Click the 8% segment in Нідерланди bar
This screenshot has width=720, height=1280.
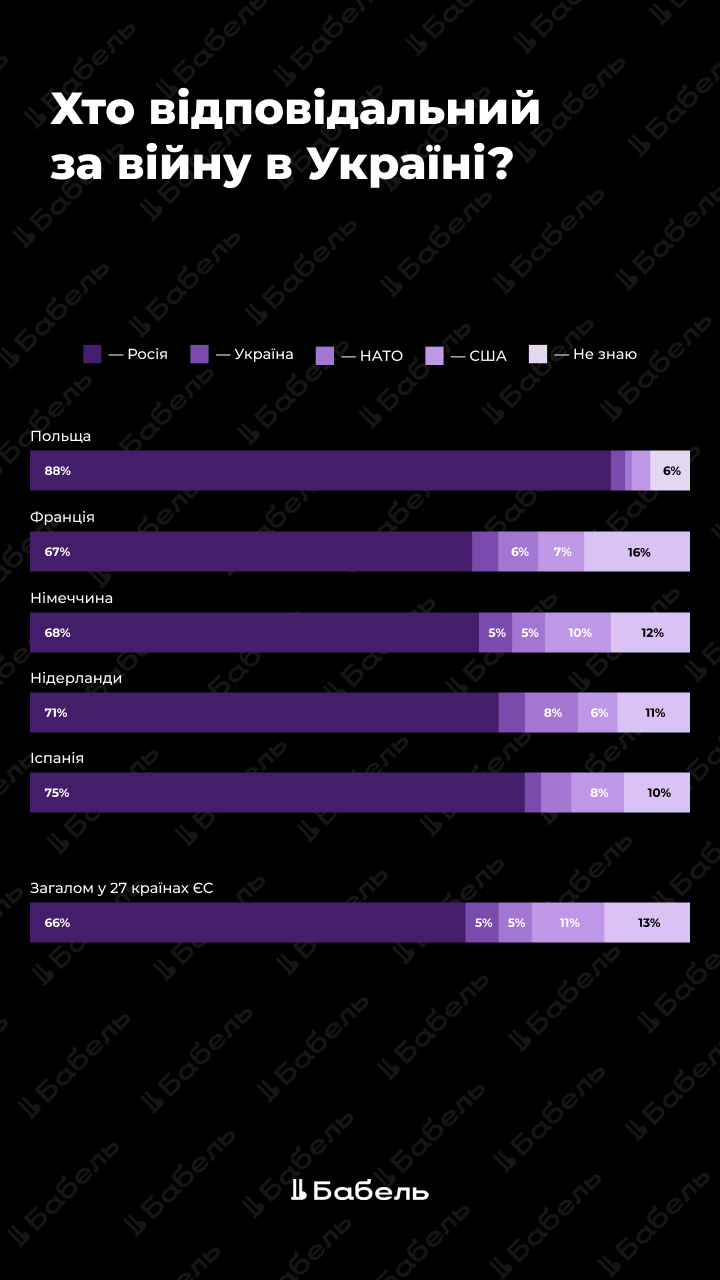click(551, 712)
